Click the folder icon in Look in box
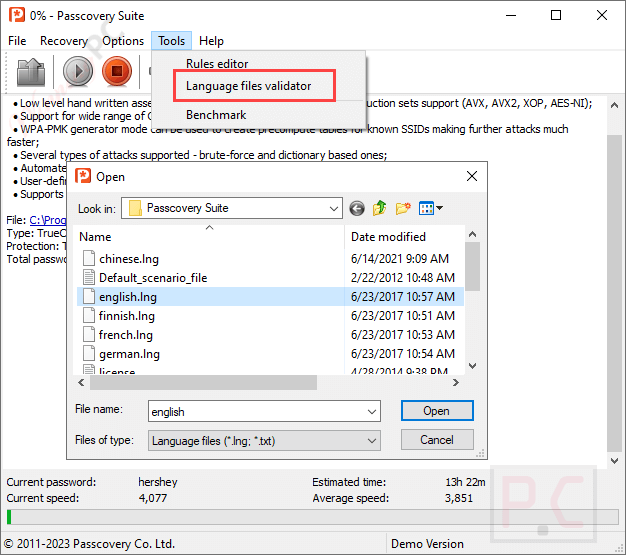The height and width of the screenshot is (555, 626). (x=135, y=208)
